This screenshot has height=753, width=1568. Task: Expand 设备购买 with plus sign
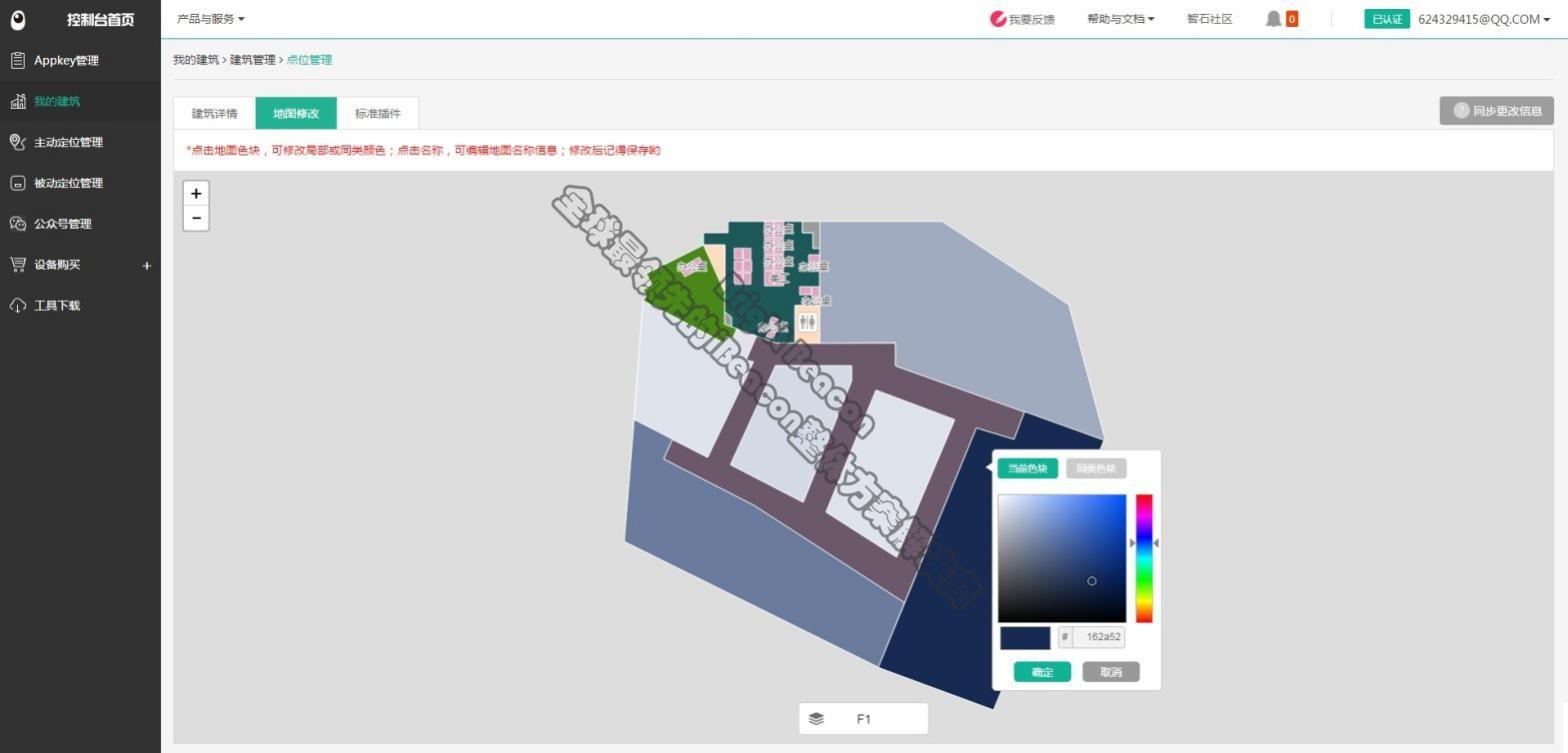tap(147, 265)
